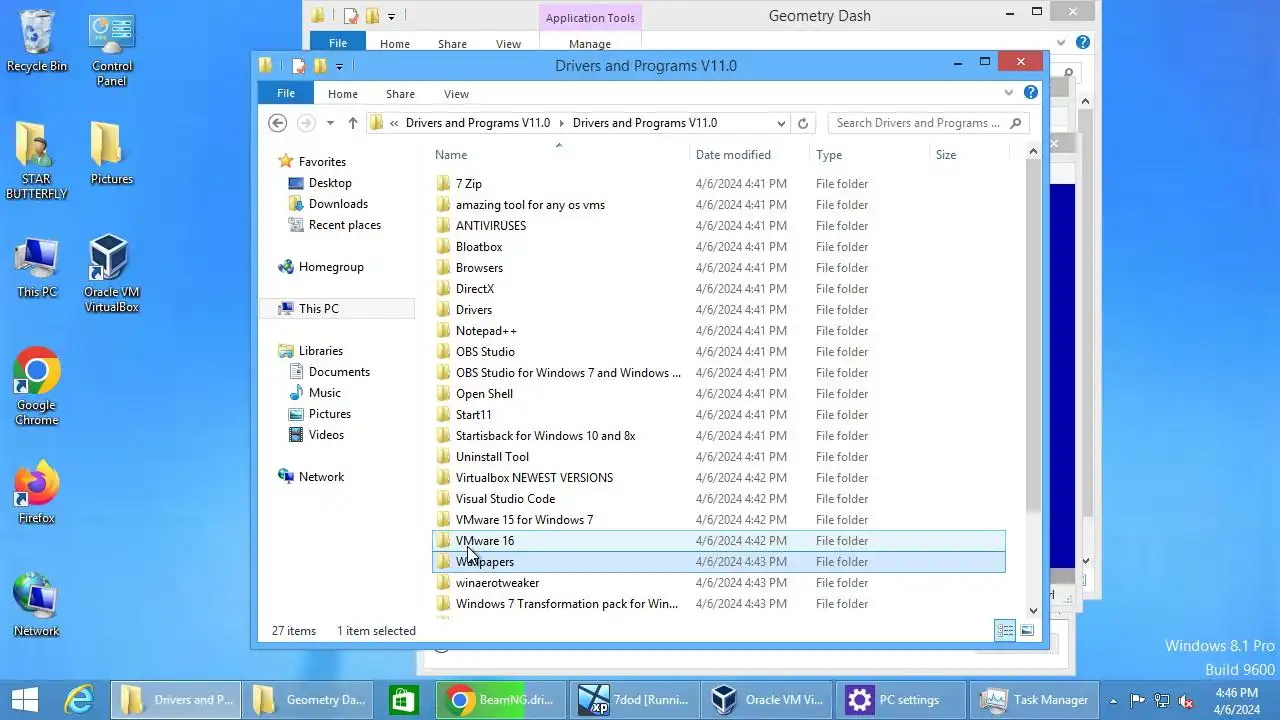
Task: Switch to the BeamNG Chrome taskbar window
Action: point(500,700)
